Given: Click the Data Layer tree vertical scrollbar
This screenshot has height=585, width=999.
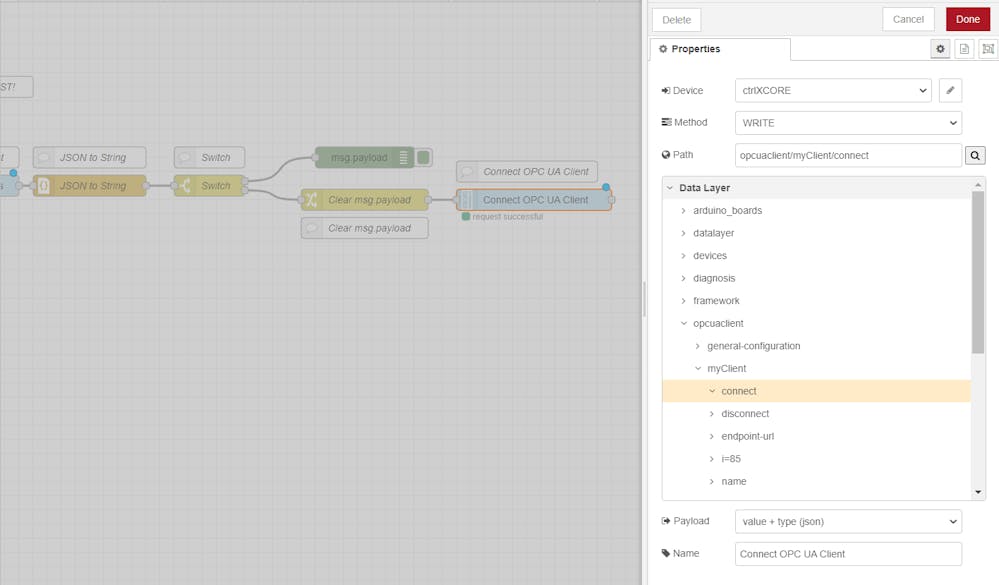Looking at the screenshot, I should tap(978, 271).
